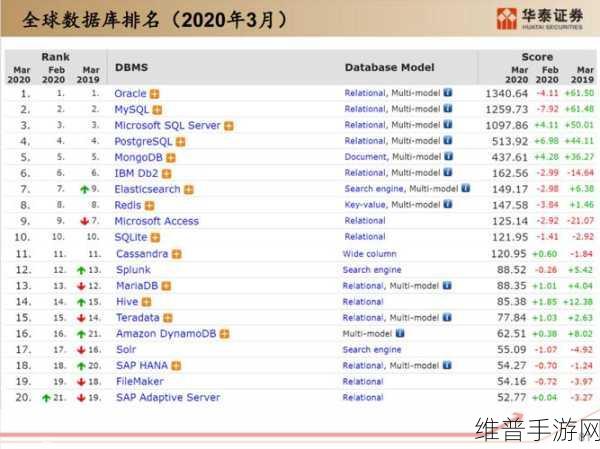Click the plus icon beside Amazon DynamoDB

click(x=225, y=334)
